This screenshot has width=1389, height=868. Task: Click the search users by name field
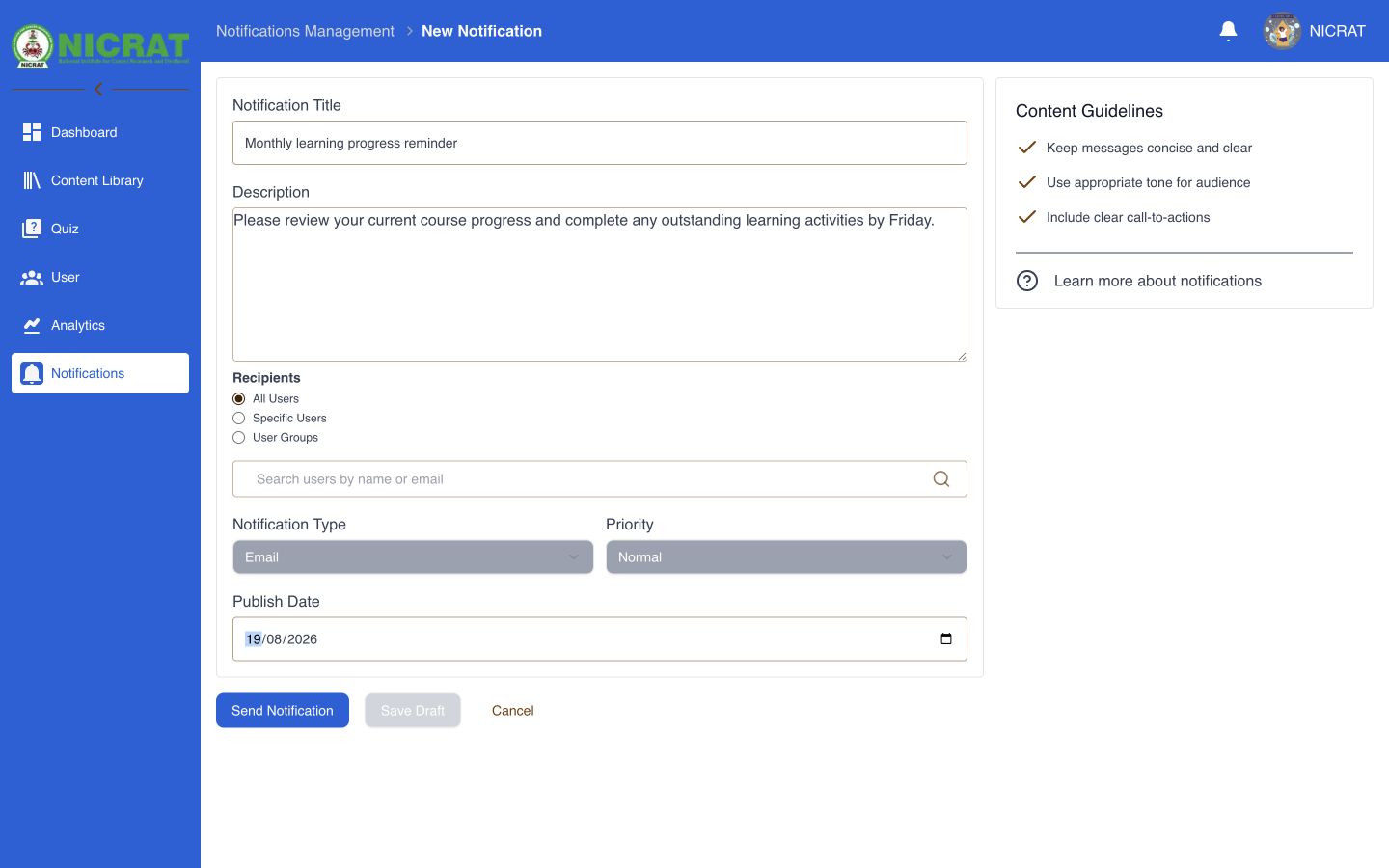(600, 479)
